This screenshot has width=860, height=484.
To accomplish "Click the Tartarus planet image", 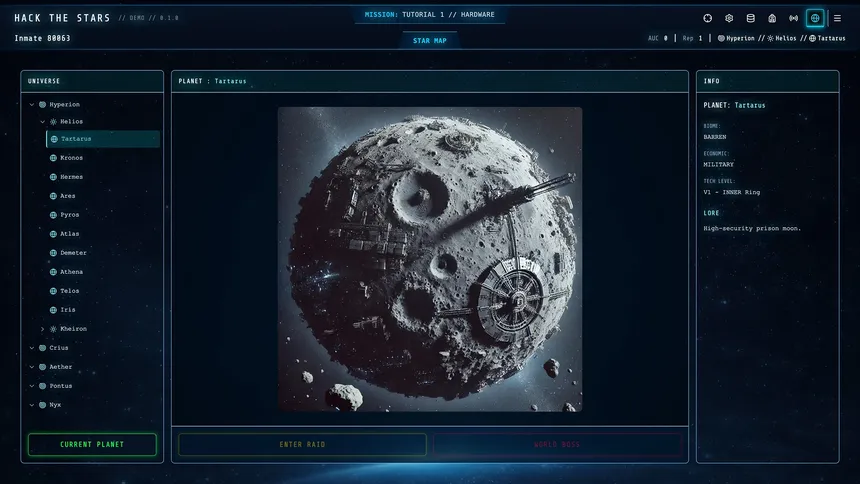I will 430,259.
